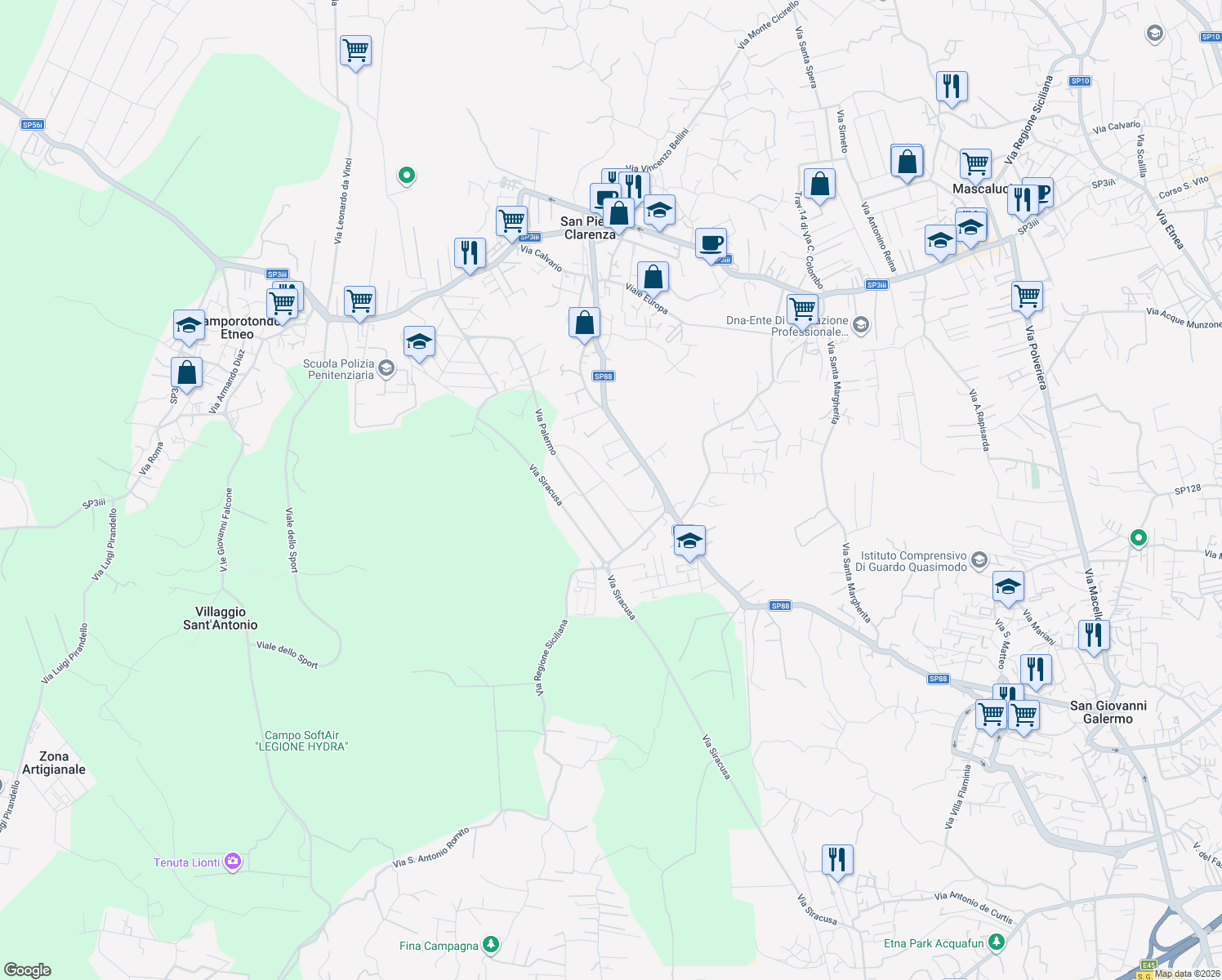Click the shopping bag marker on Viale Europa
Image resolution: width=1222 pixels, height=980 pixels.
click(653, 276)
